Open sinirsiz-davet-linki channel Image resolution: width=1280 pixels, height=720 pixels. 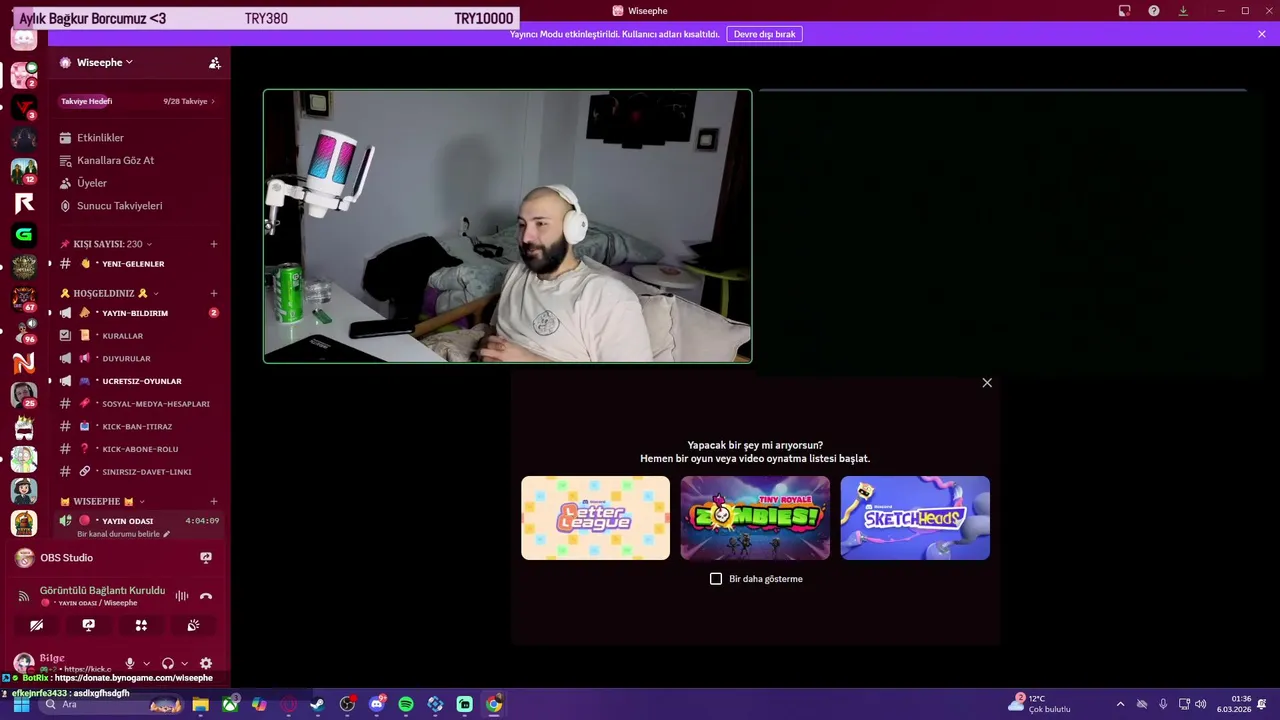[x=139, y=472]
